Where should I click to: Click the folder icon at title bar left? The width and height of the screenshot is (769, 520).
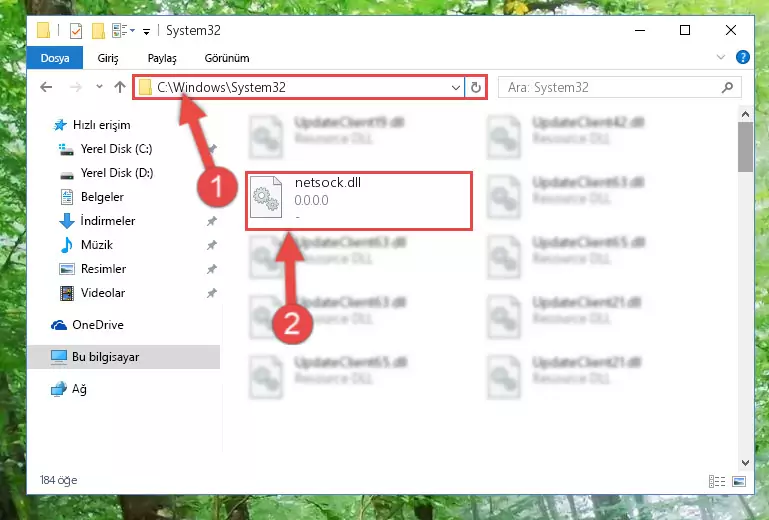43,30
